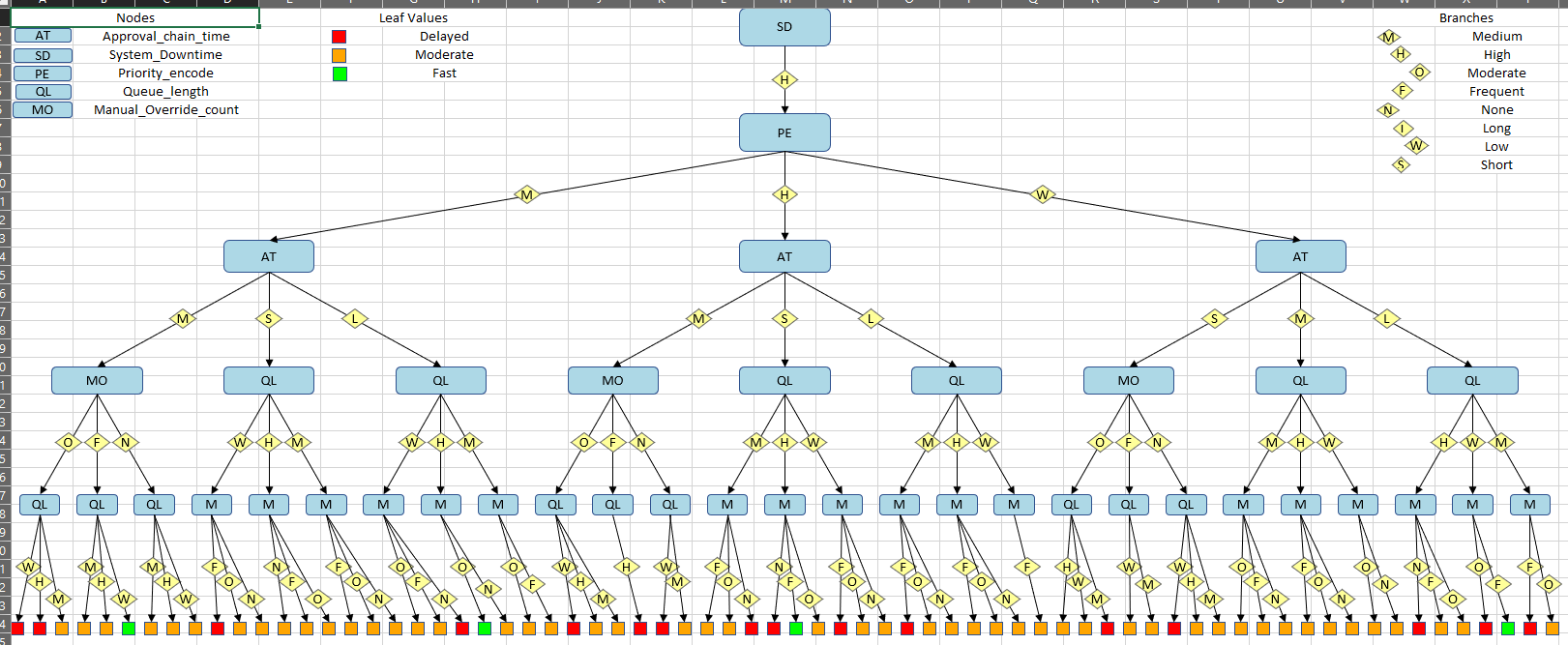Select the Branches header cell
The height and width of the screenshot is (645, 1568).
1465,17
